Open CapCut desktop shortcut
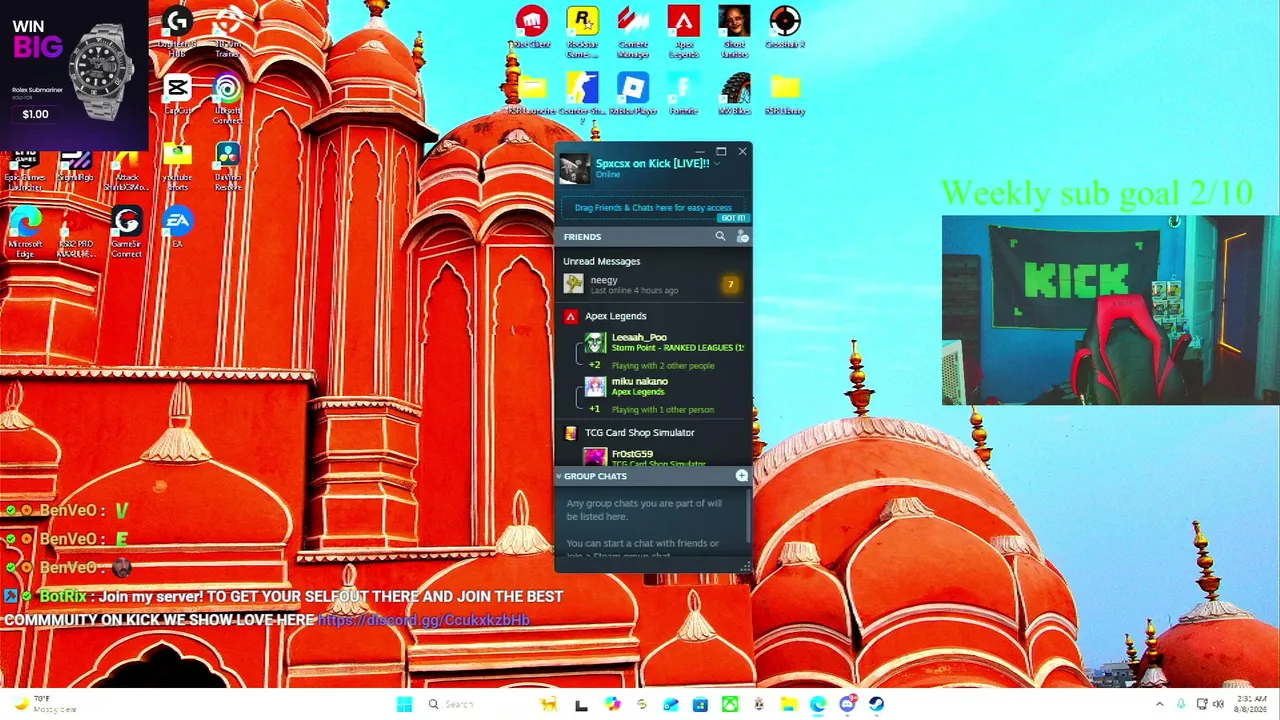The width and height of the screenshot is (1280, 720). 177,93
